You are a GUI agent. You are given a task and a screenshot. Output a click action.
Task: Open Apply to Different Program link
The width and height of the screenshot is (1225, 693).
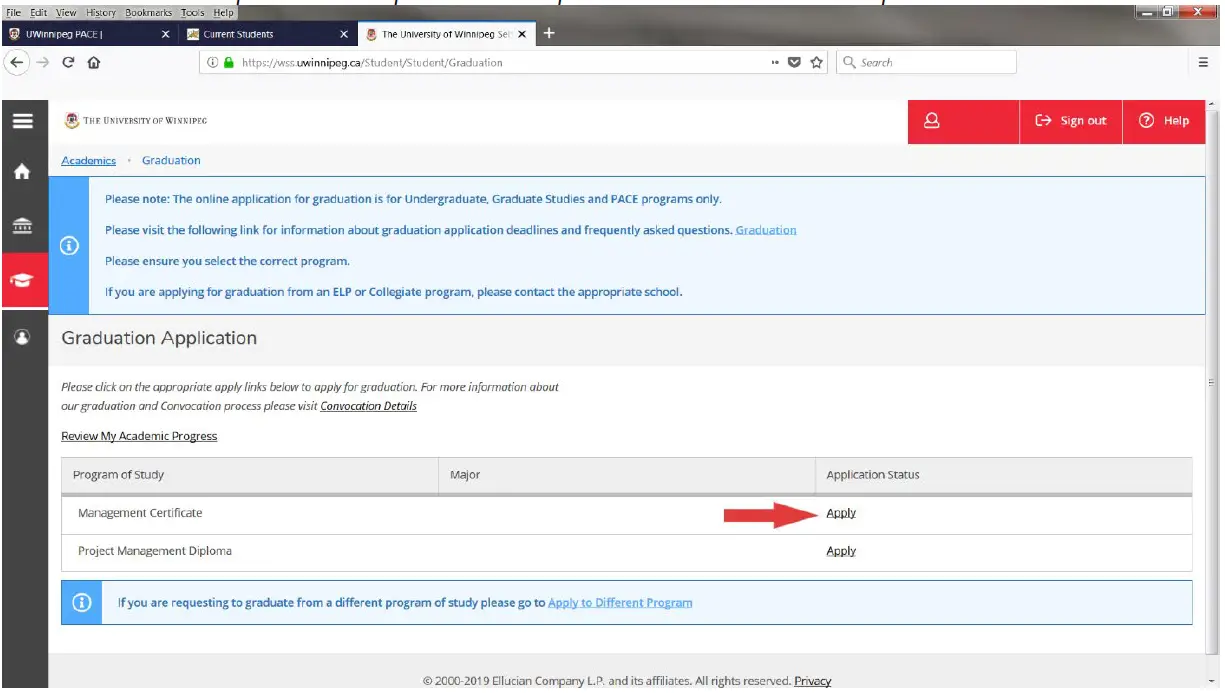620,603
